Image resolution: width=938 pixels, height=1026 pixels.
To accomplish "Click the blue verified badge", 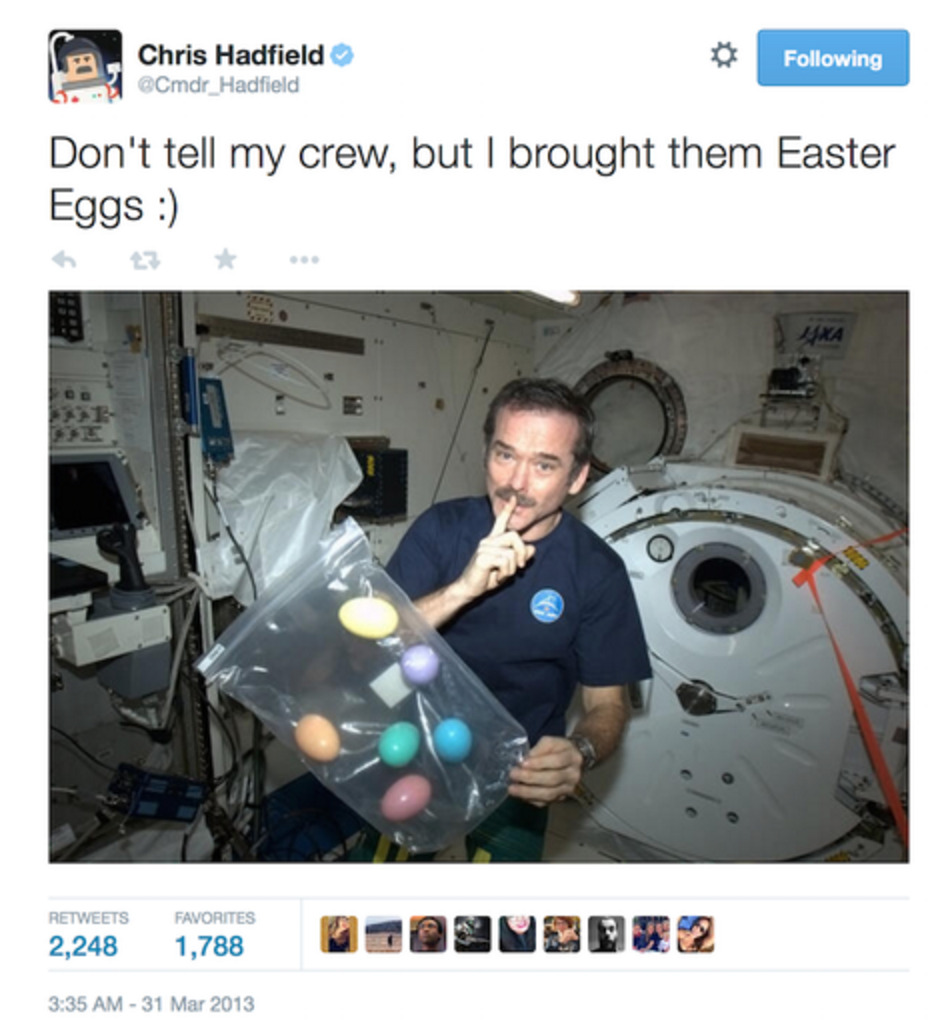I will click(342, 55).
